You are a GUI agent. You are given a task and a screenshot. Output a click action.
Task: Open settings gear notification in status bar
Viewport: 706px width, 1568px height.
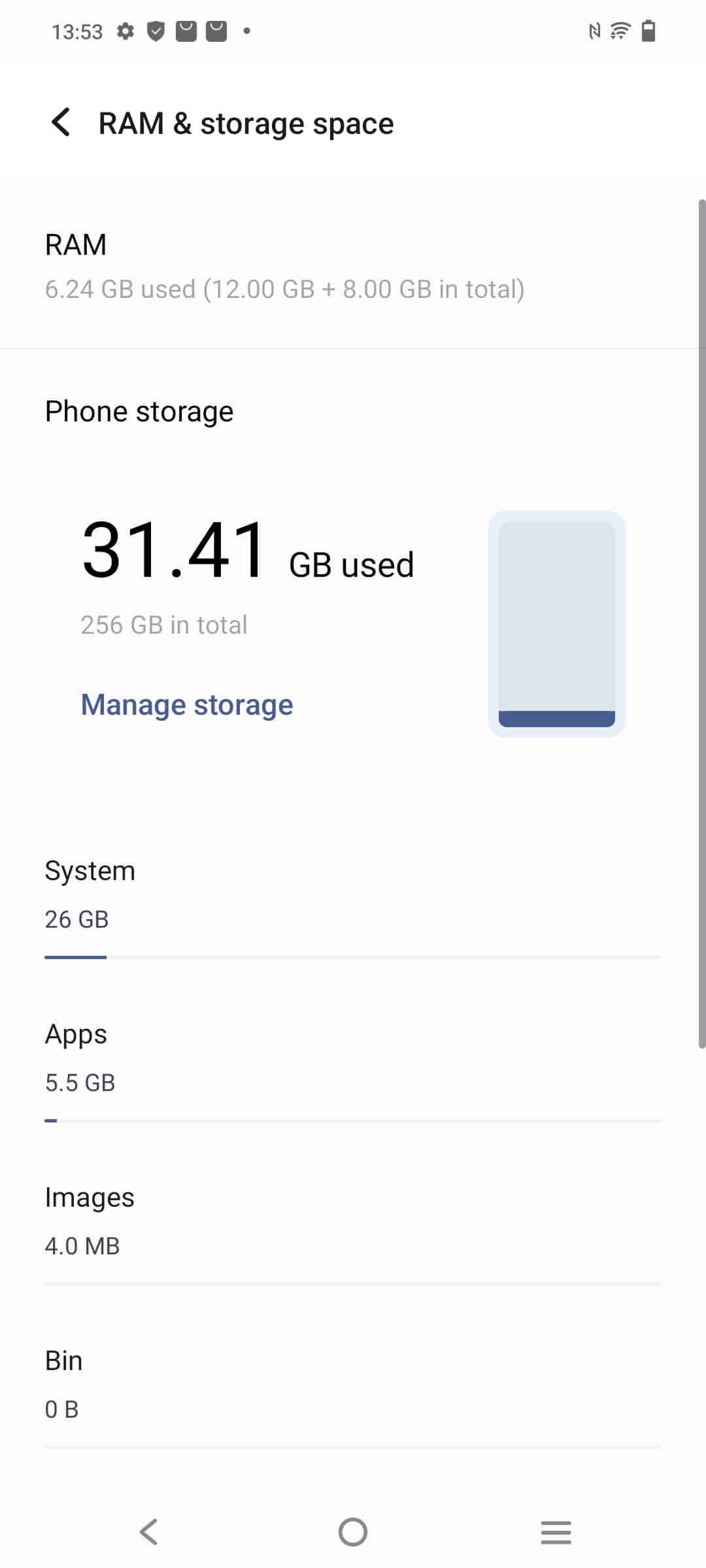126,31
